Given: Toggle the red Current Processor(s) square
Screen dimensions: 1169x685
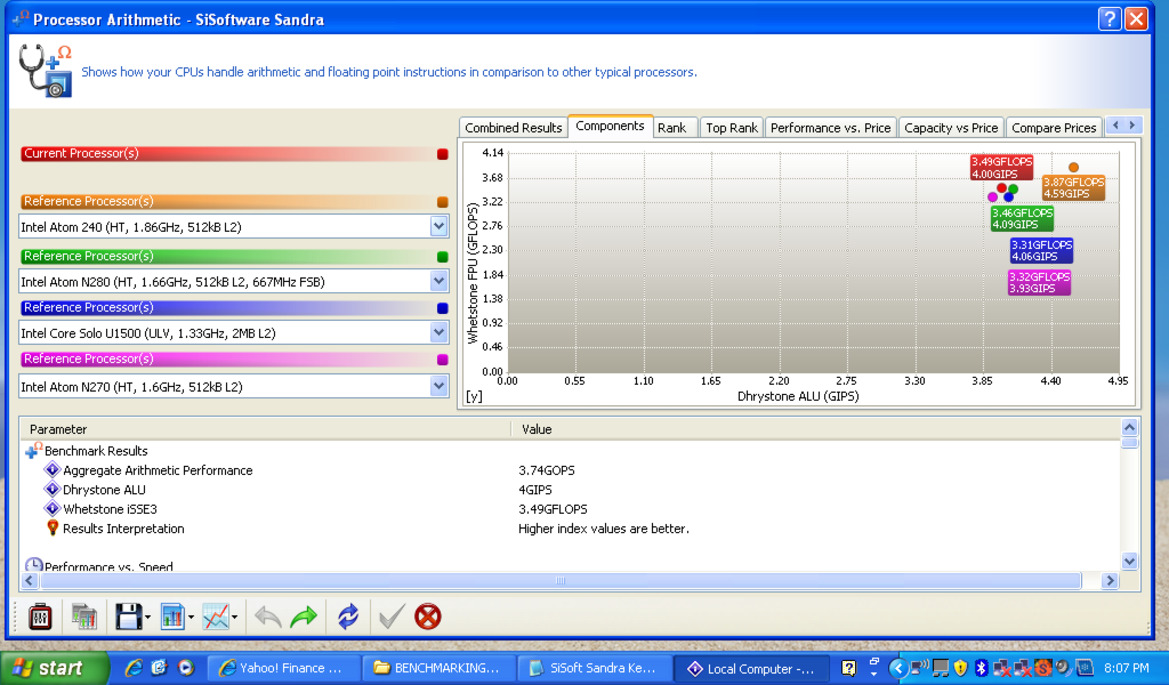Looking at the screenshot, I should (442, 154).
